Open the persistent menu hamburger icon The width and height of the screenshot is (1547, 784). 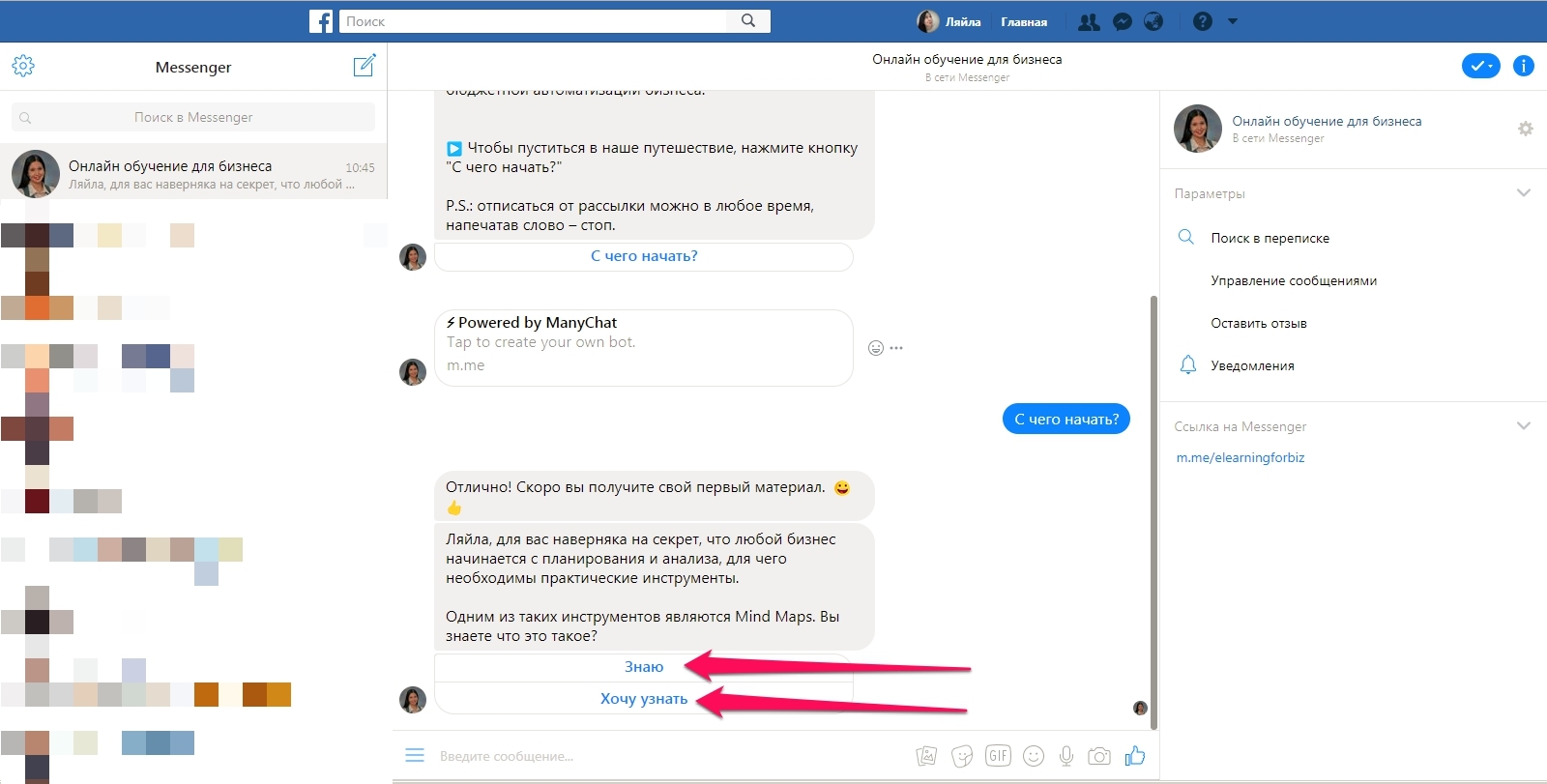[415, 755]
